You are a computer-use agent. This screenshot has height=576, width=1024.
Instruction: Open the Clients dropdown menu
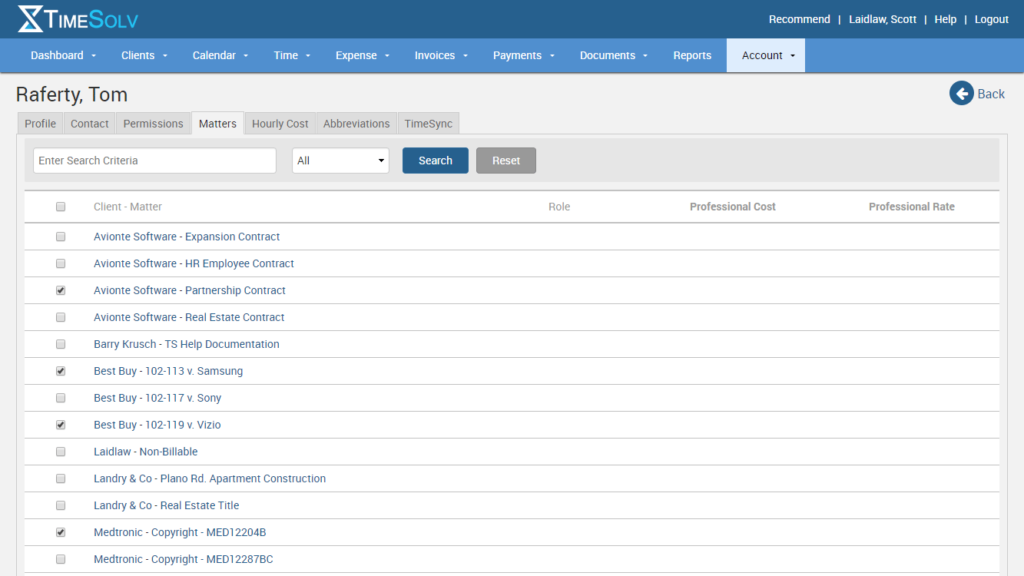tap(144, 56)
